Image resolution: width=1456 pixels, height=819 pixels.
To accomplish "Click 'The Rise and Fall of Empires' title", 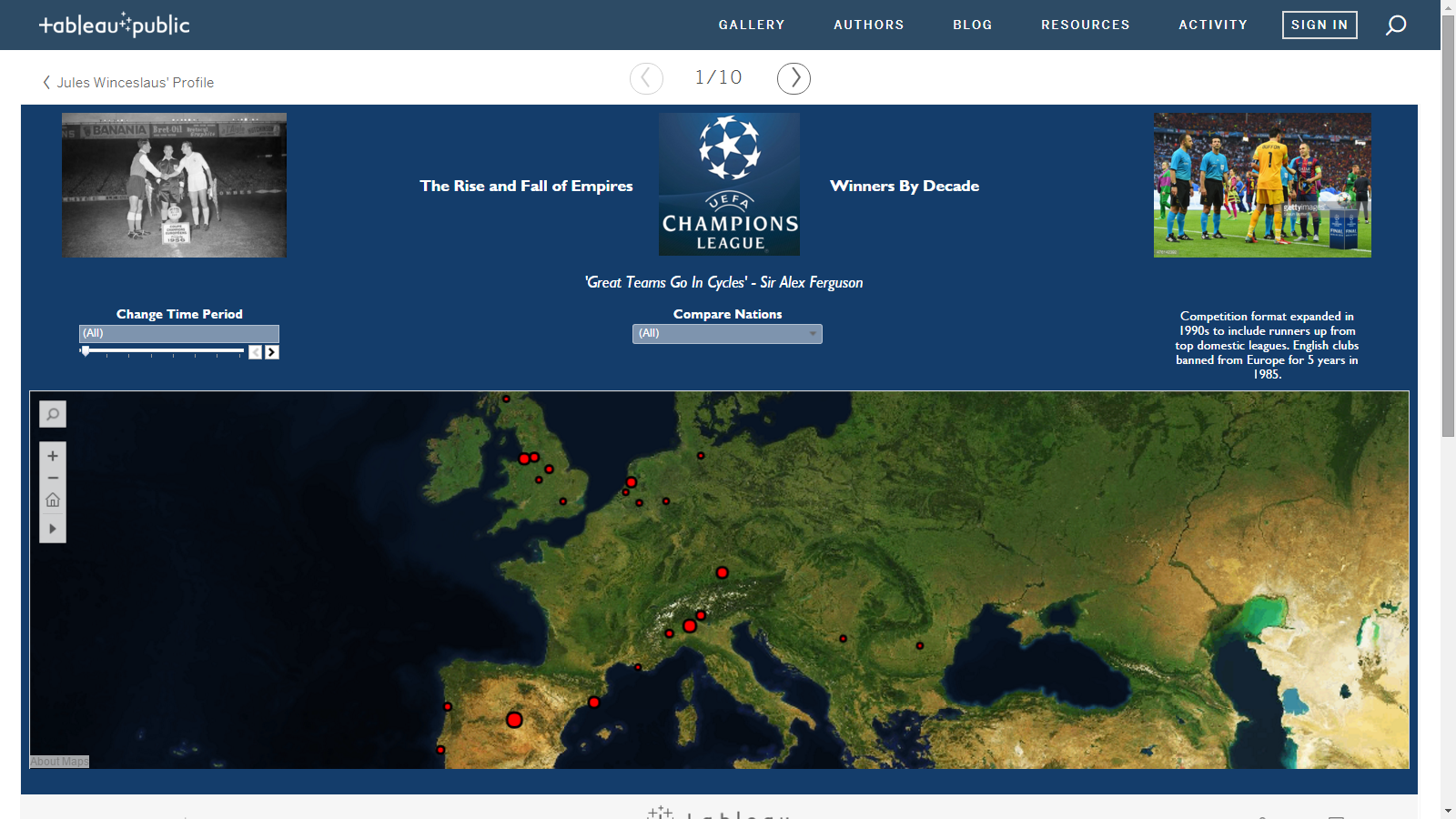I will pos(526,186).
